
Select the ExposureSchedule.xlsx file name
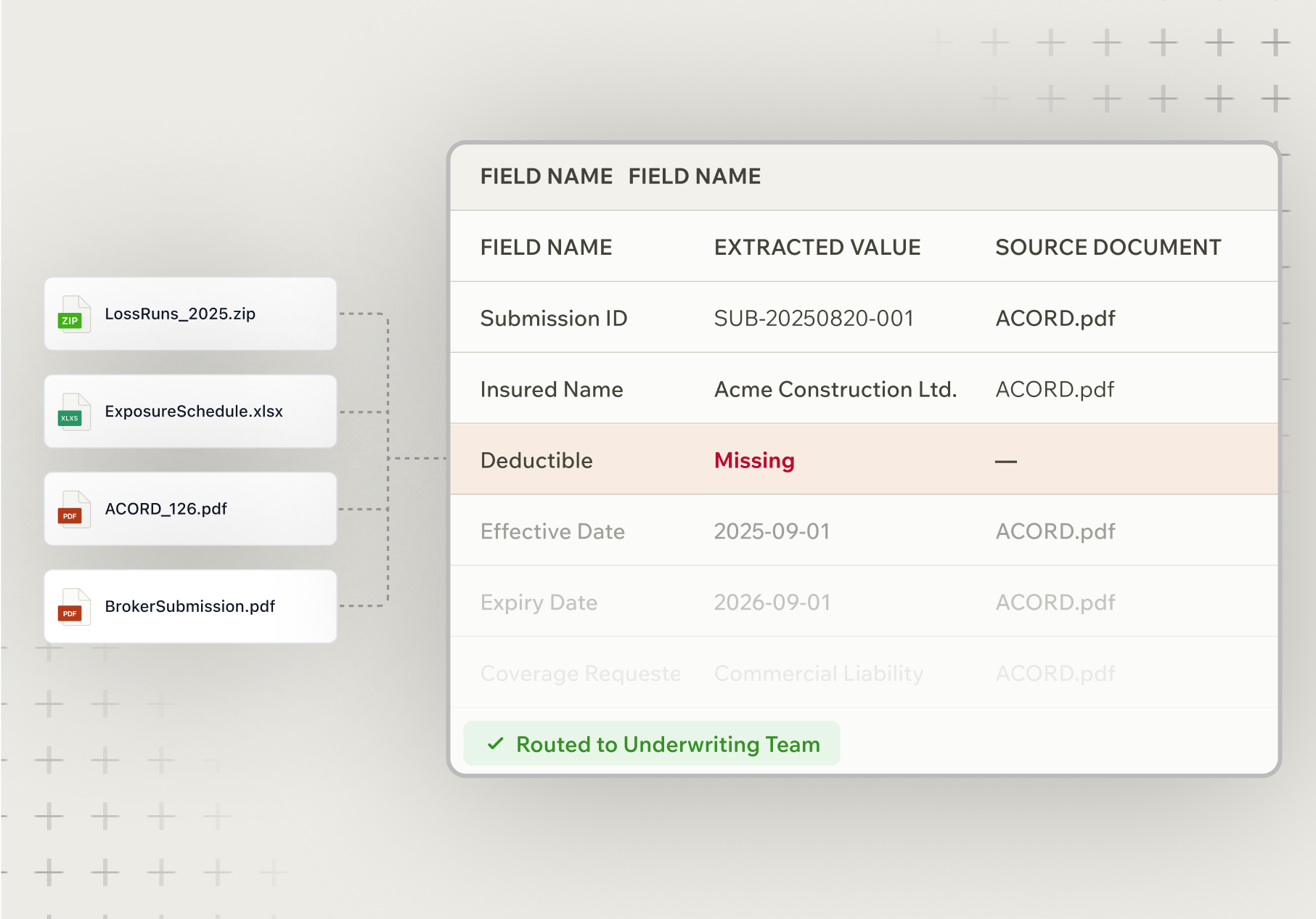coord(194,412)
